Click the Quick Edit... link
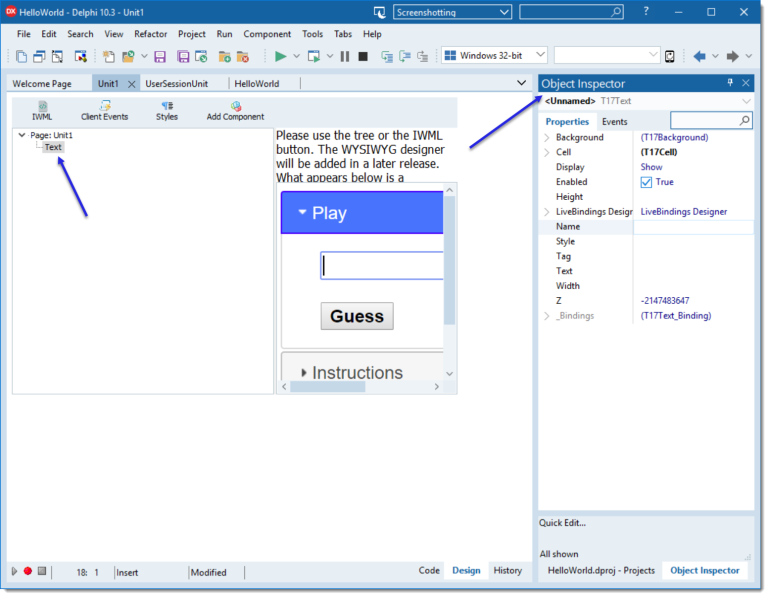 tap(563, 522)
